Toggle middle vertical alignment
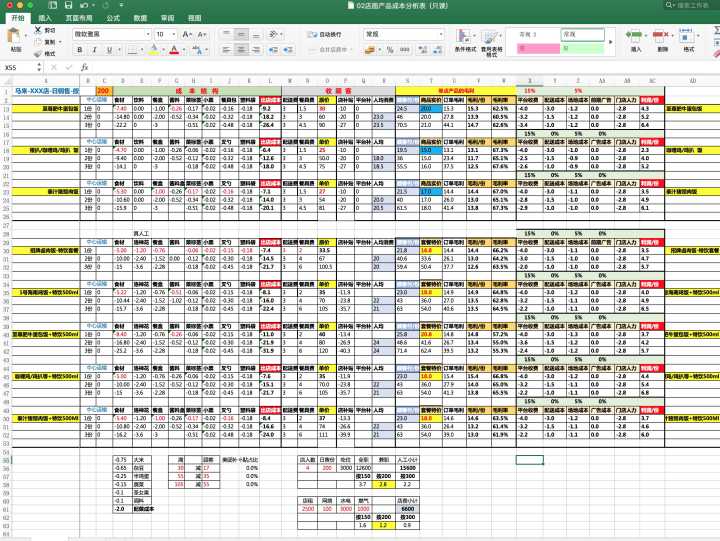The height and width of the screenshot is (541, 720). 241,34
